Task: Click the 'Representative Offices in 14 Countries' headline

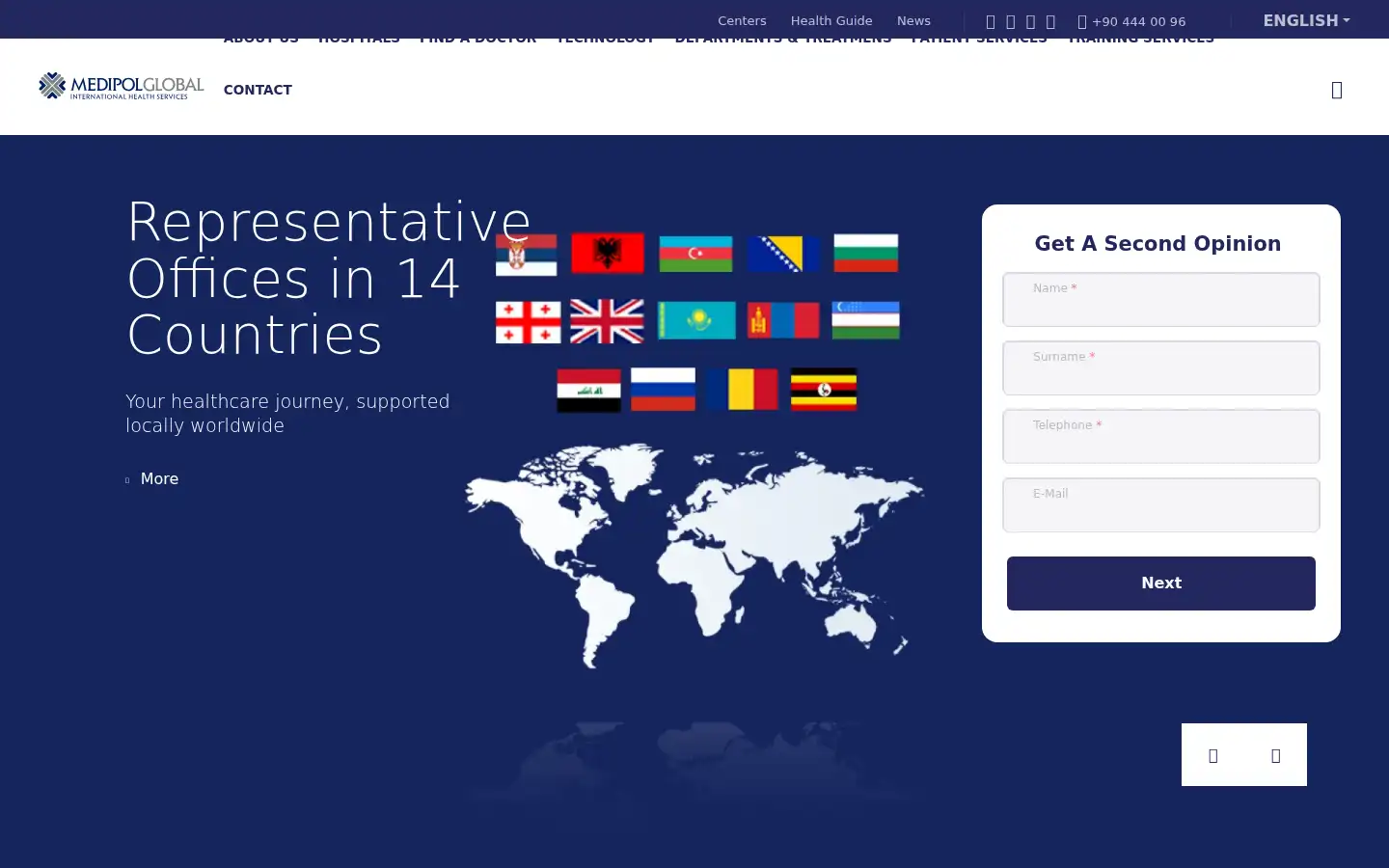Action: click(329, 278)
